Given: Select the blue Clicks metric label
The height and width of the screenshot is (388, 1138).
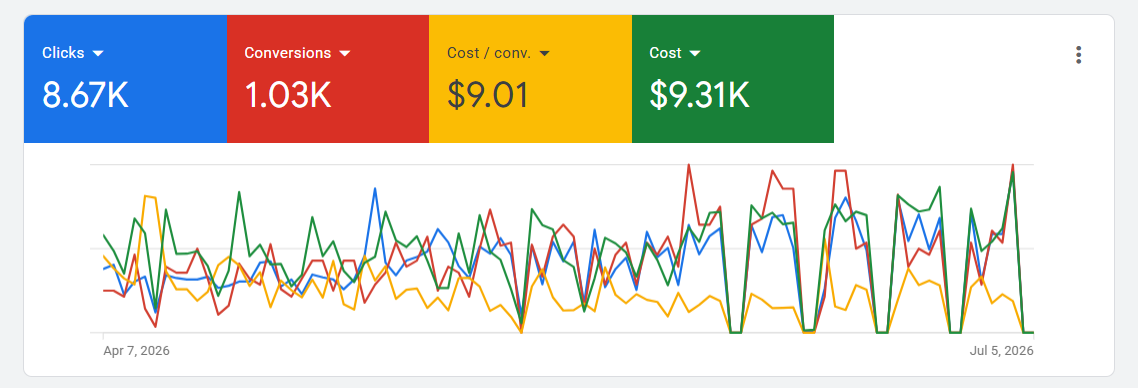Looking at the screenshot, I should click(63, 53).
